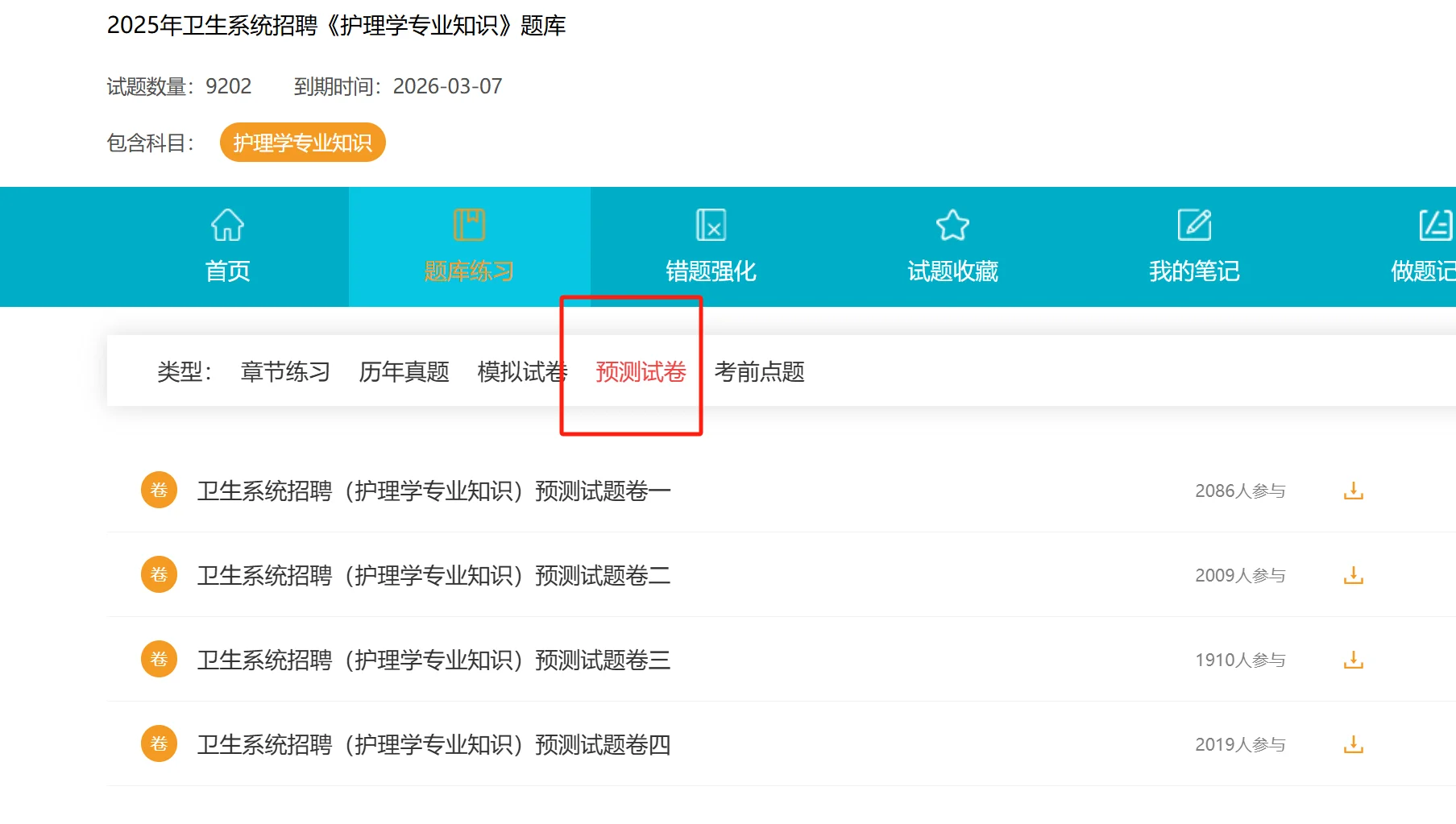Download 预测试题卷二 via its download icon
Screen dimensions: 1456x824
coord(1354,575)
